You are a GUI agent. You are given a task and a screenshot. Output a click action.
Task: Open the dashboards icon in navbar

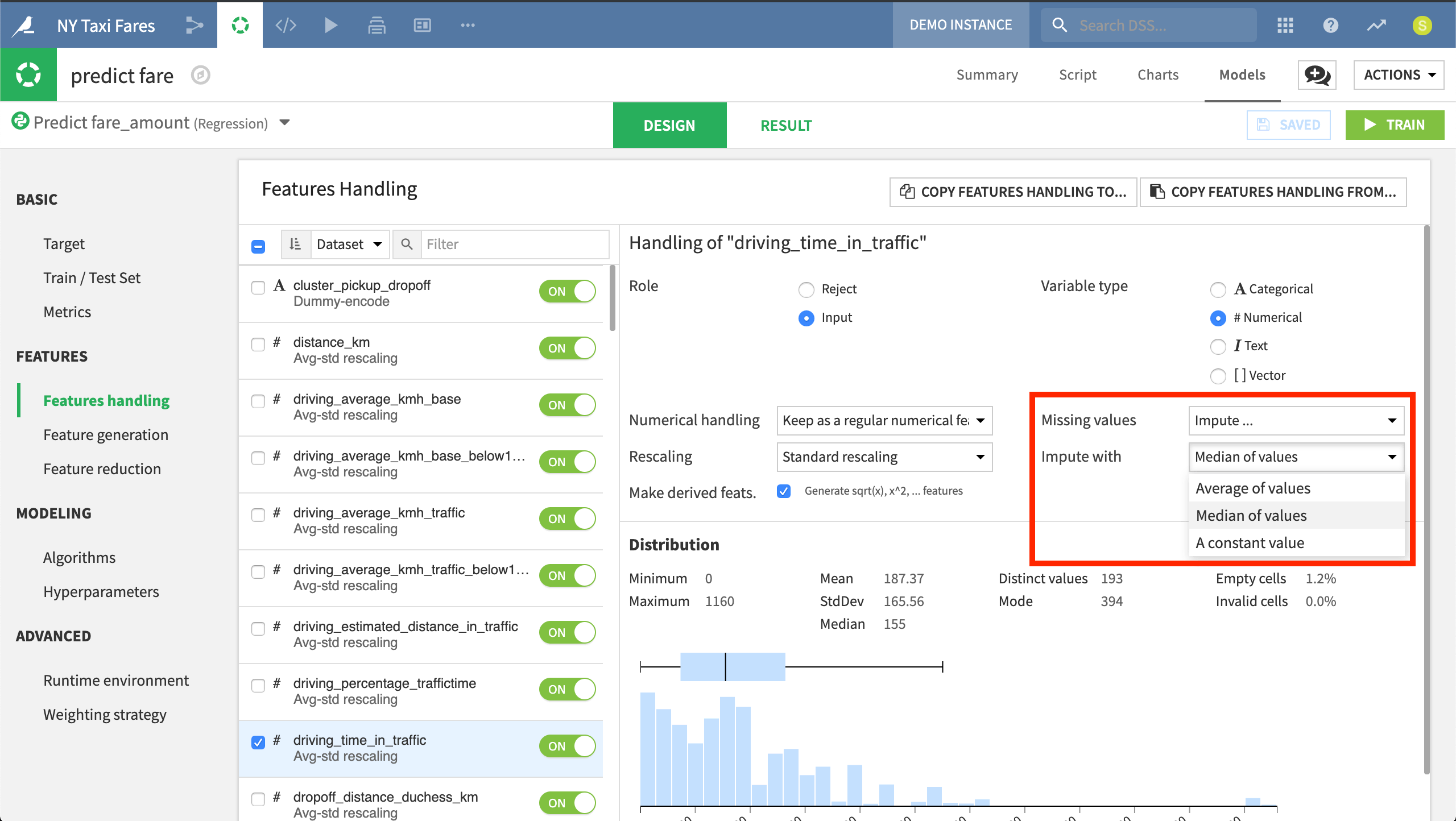pyautogui.click(x=422, y=25)
